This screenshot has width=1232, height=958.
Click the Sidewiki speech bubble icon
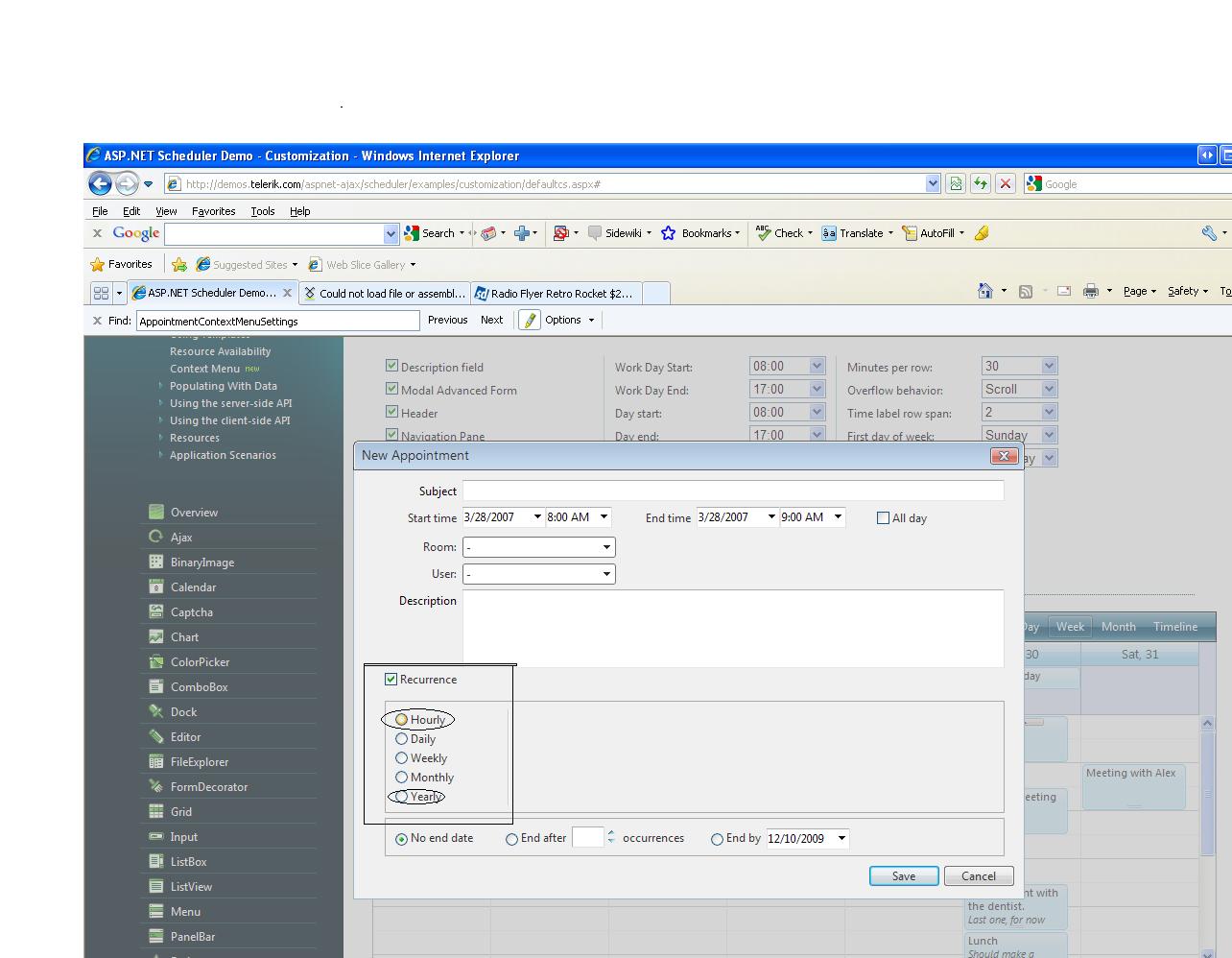pos(595,233)
